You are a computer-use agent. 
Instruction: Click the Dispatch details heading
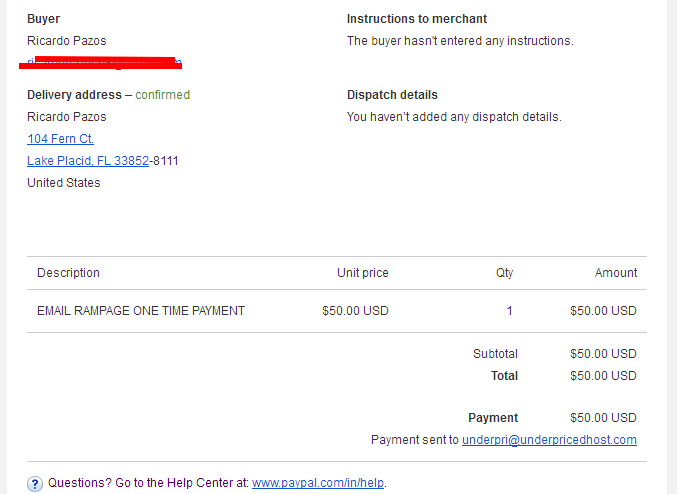392,95
